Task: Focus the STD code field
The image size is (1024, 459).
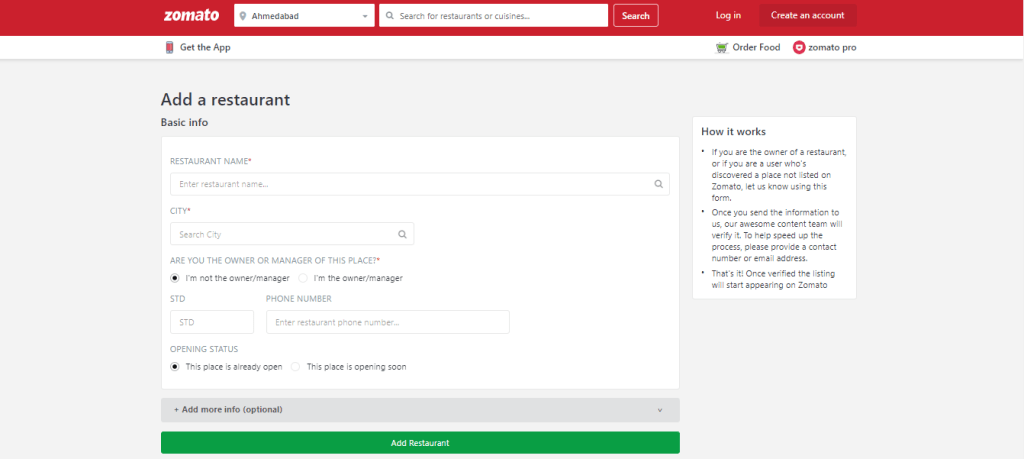Action: pyautogui.click(x=212, y=322)
